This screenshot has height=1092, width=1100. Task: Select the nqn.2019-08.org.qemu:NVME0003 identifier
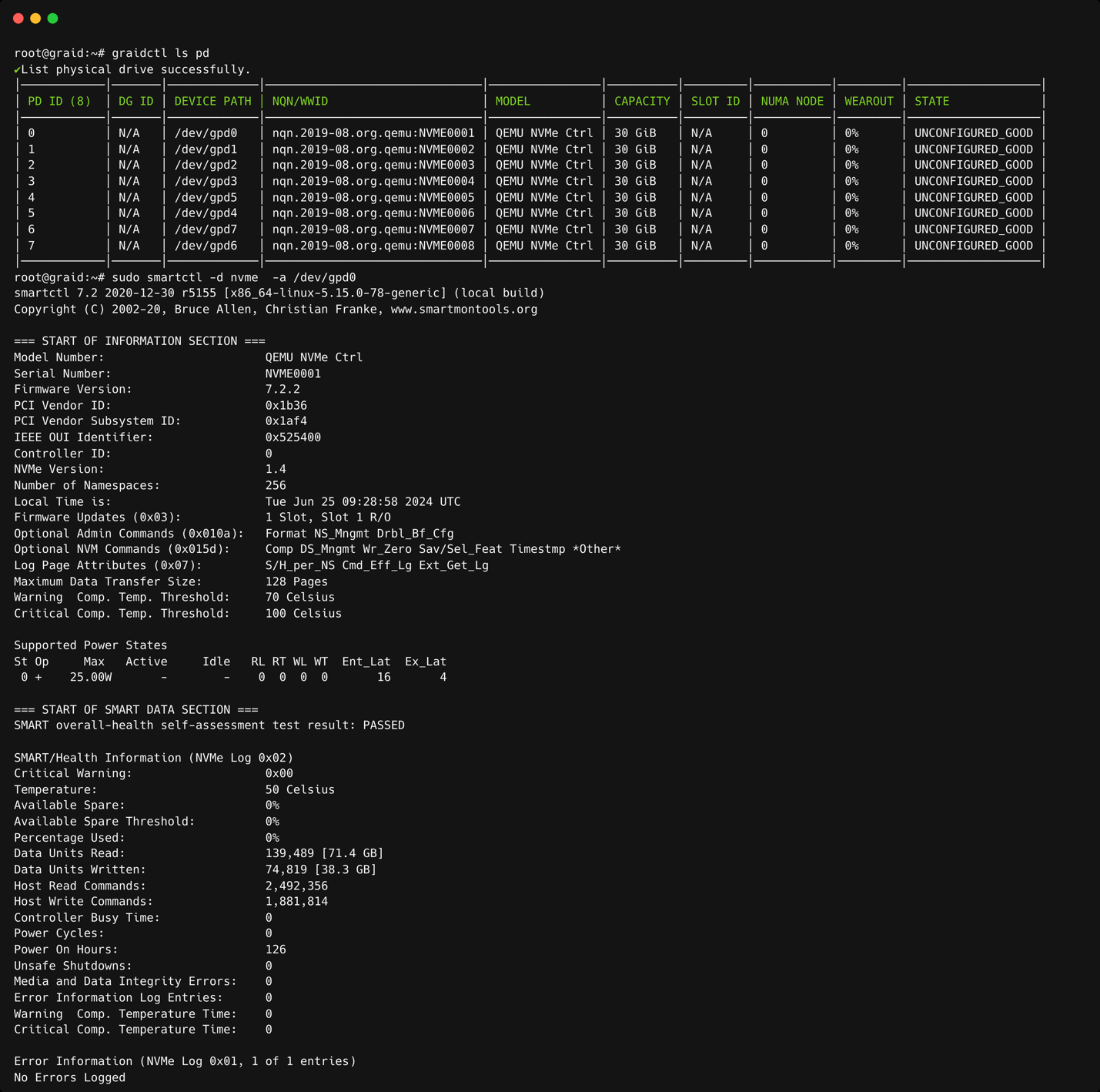(x=373, y=165)
